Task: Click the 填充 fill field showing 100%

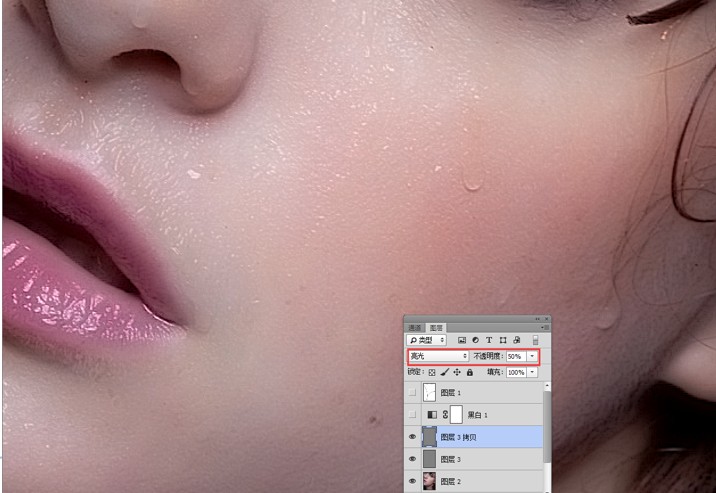Action: 516,372
